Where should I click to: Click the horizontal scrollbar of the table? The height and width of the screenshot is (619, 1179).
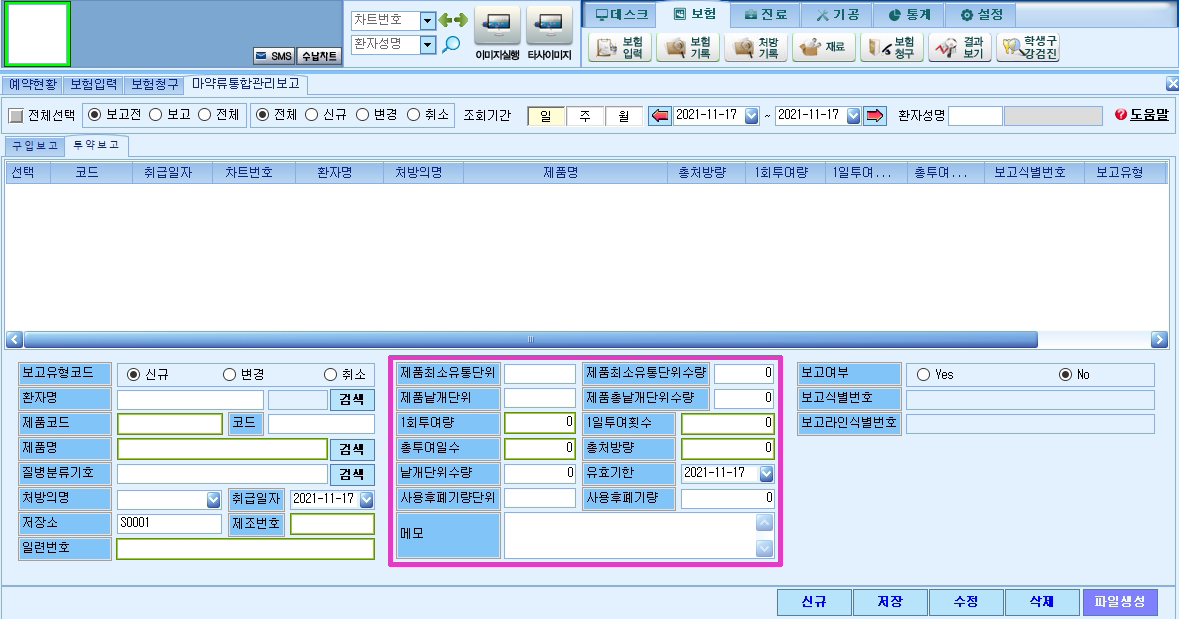click(x=530, y=340)
